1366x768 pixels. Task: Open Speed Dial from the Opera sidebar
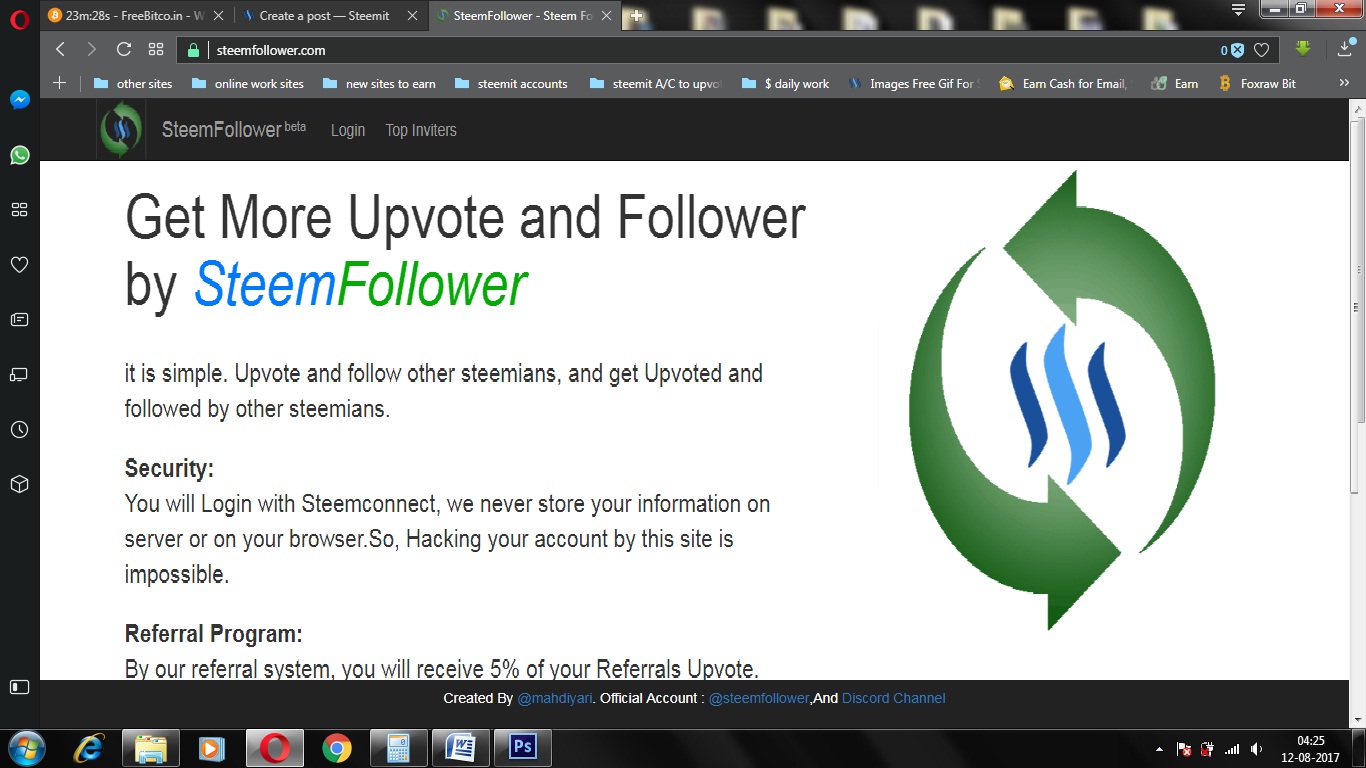[x=19, y=210]
